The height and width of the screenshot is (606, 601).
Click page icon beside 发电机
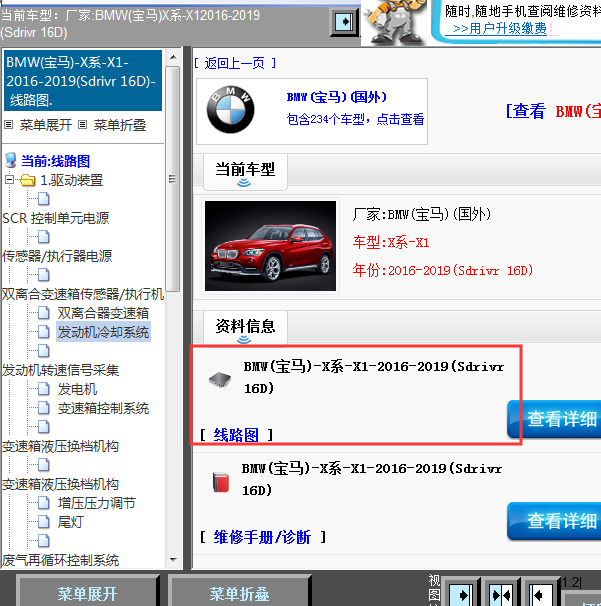(x=44, y=389)
